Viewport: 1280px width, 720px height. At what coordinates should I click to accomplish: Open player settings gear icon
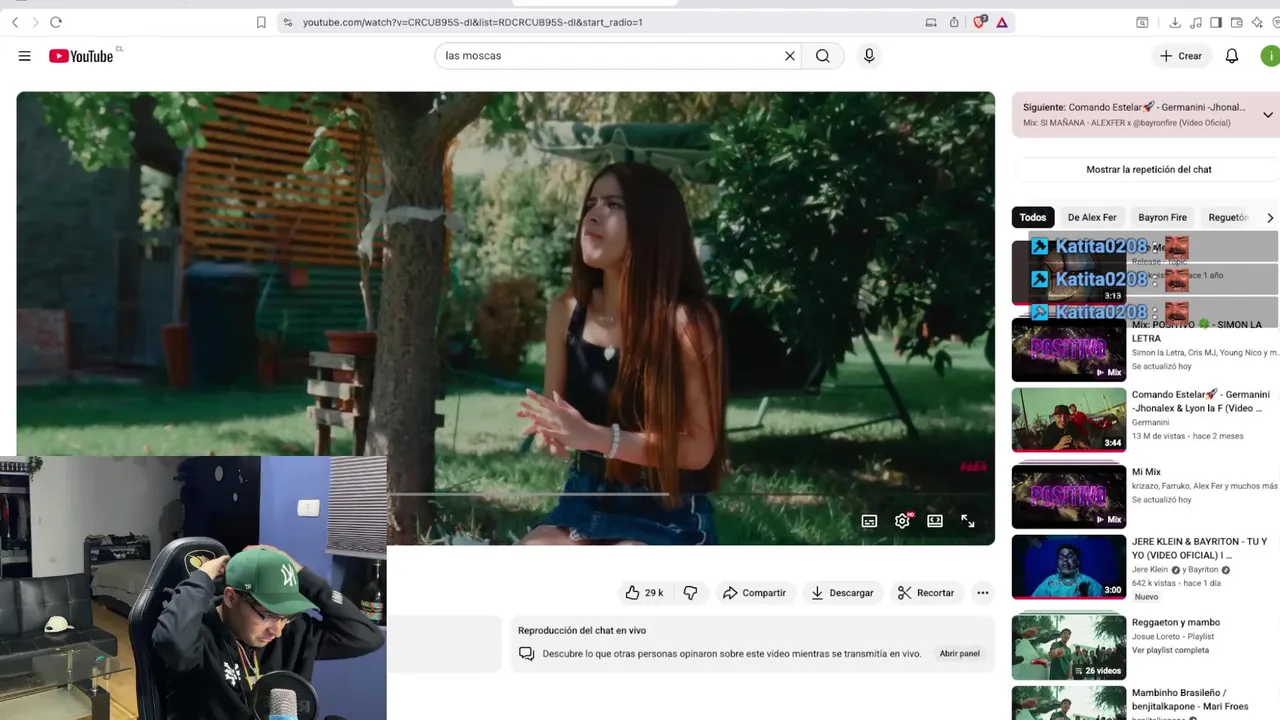point(902,521)
